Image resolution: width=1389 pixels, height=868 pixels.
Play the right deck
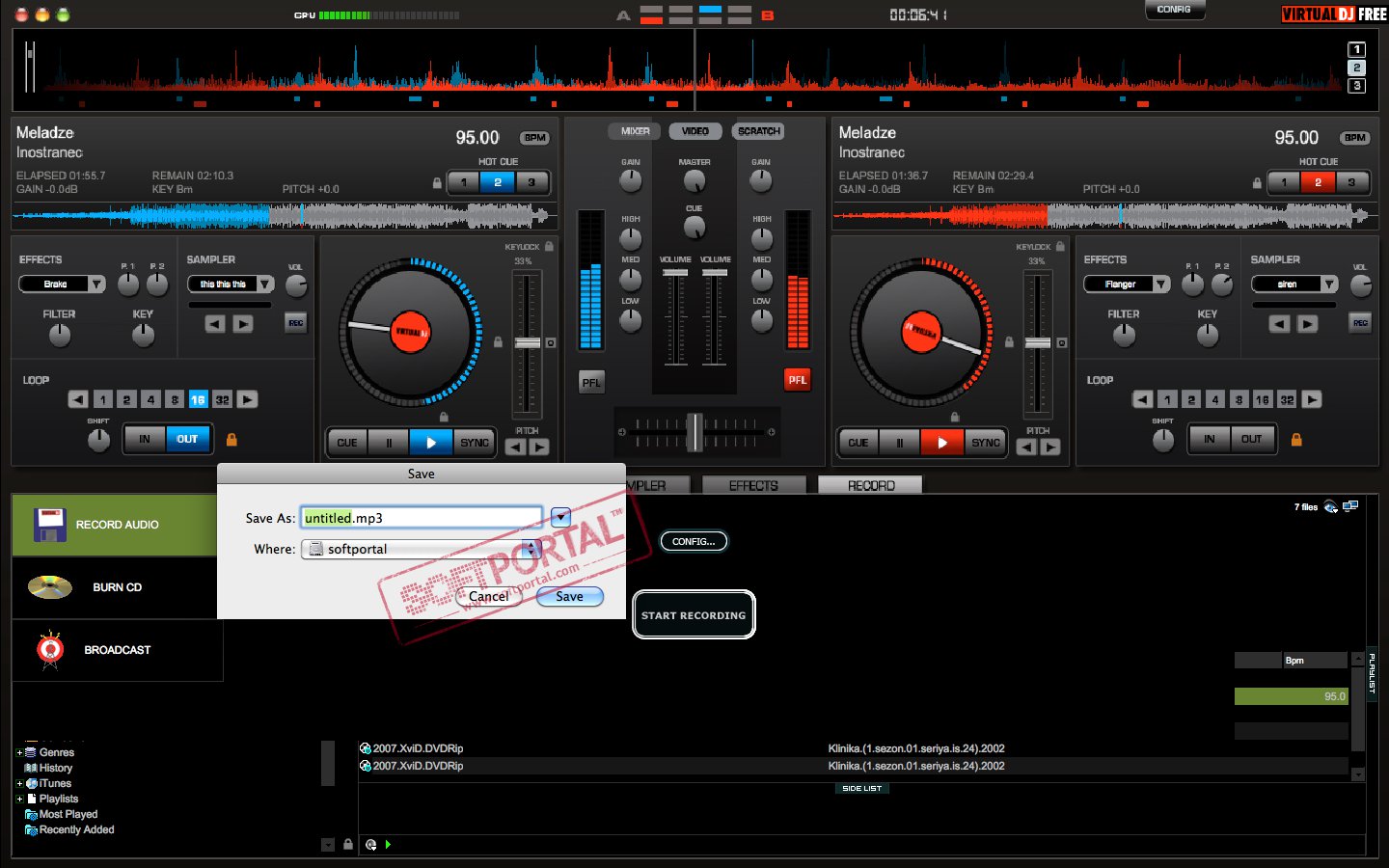tap(942, 443)
